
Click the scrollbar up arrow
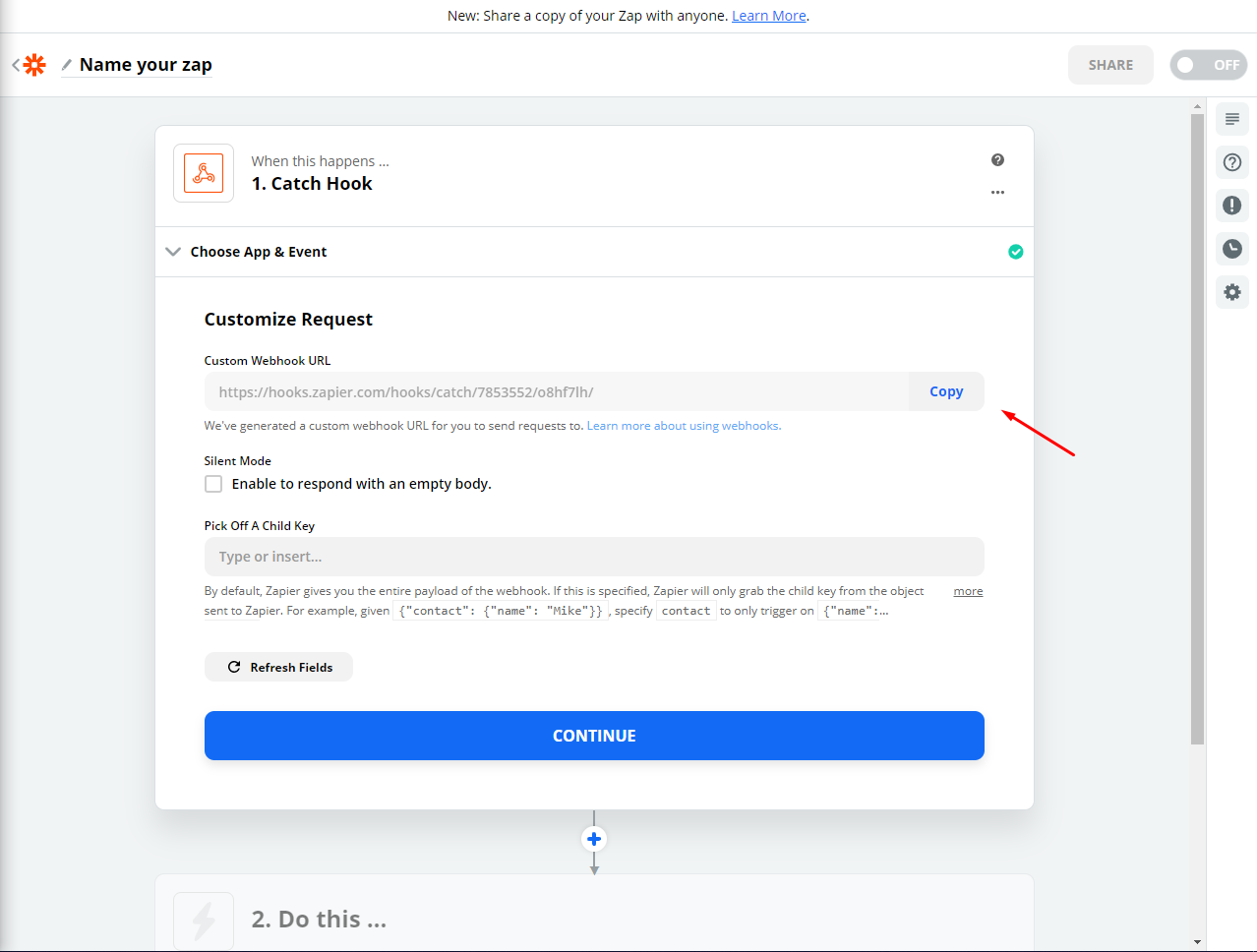click(x=1197, y=106)
